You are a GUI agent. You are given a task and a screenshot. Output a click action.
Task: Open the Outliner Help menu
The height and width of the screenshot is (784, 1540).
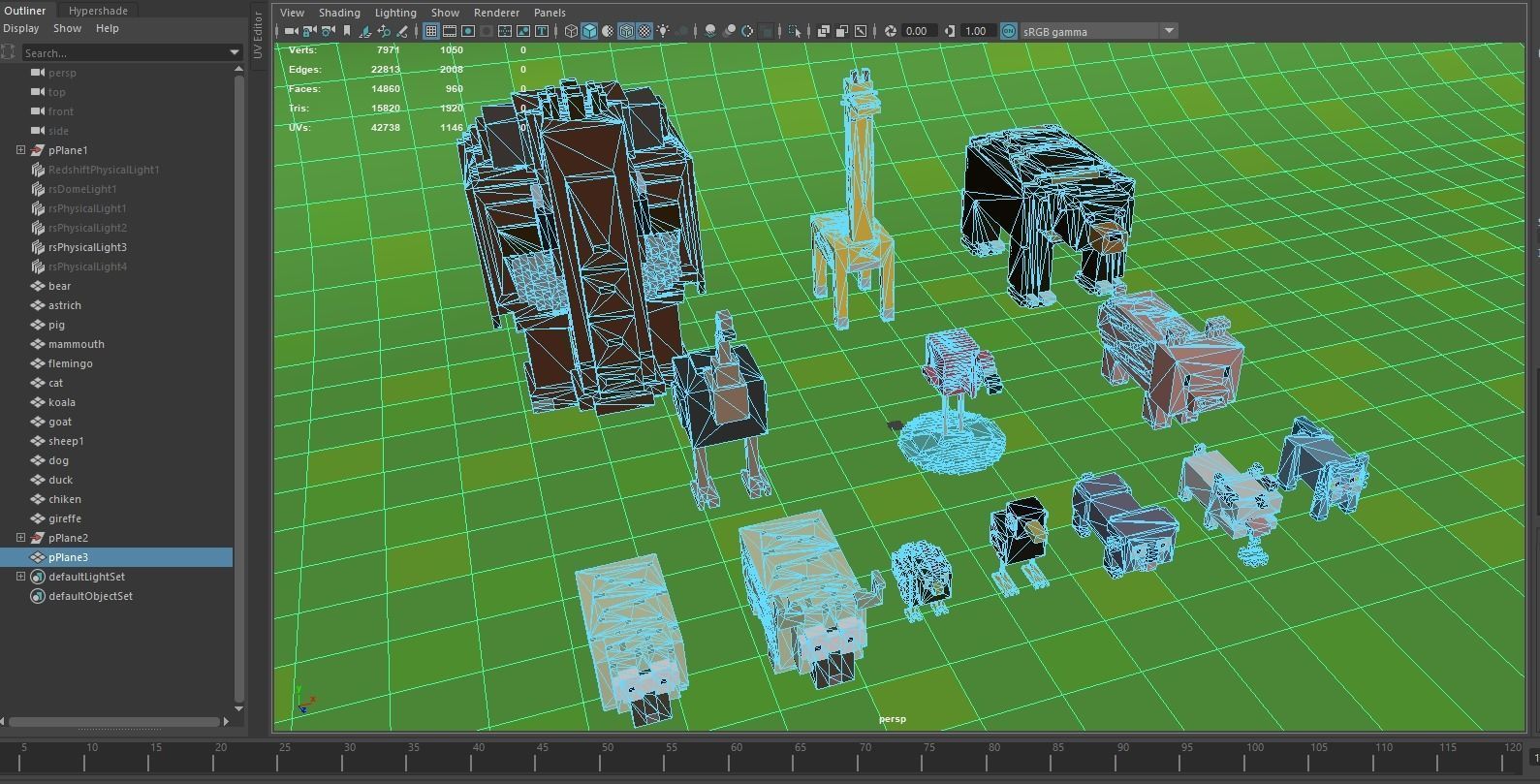(x=108, y=28)
